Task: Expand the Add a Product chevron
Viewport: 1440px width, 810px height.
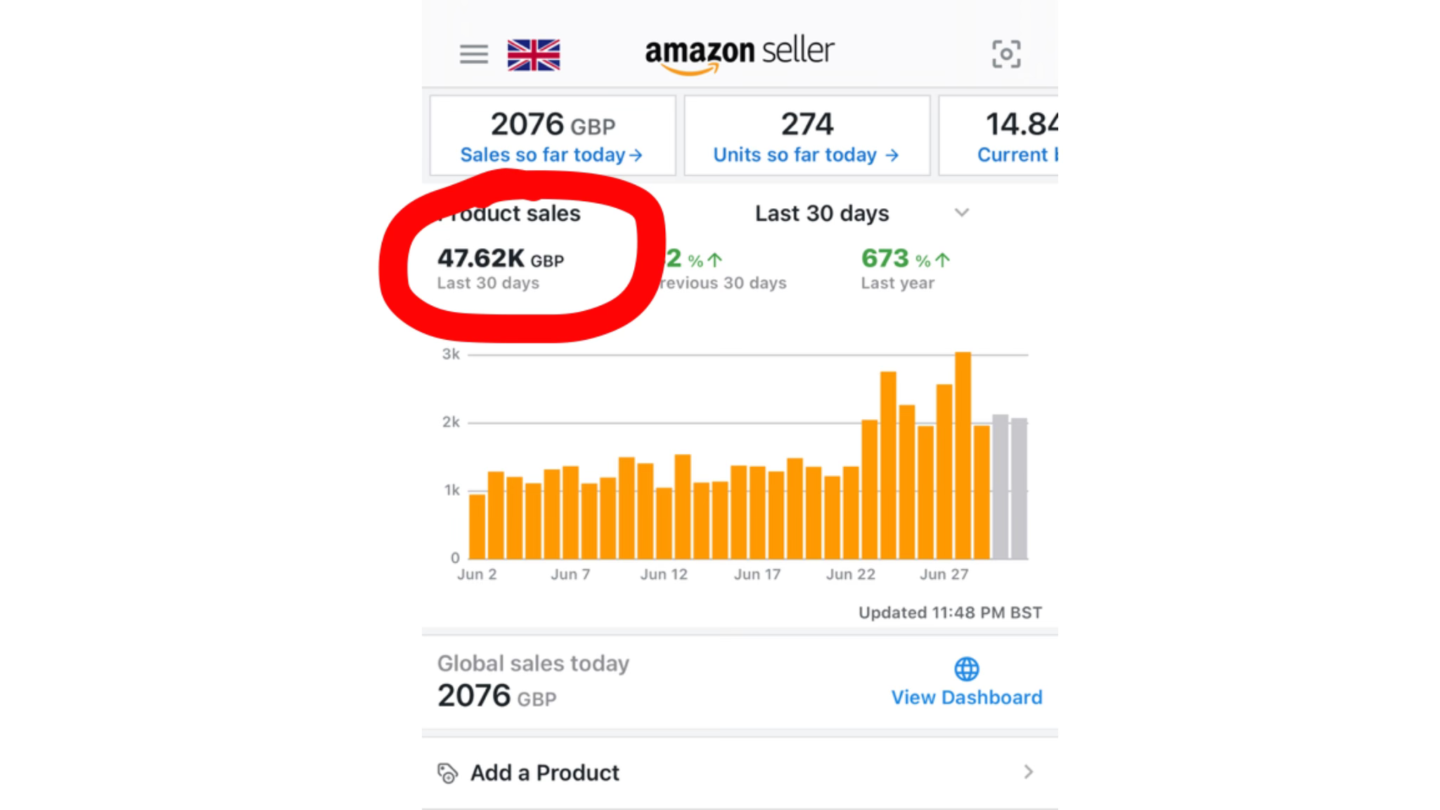Action: coord(1028,772)
